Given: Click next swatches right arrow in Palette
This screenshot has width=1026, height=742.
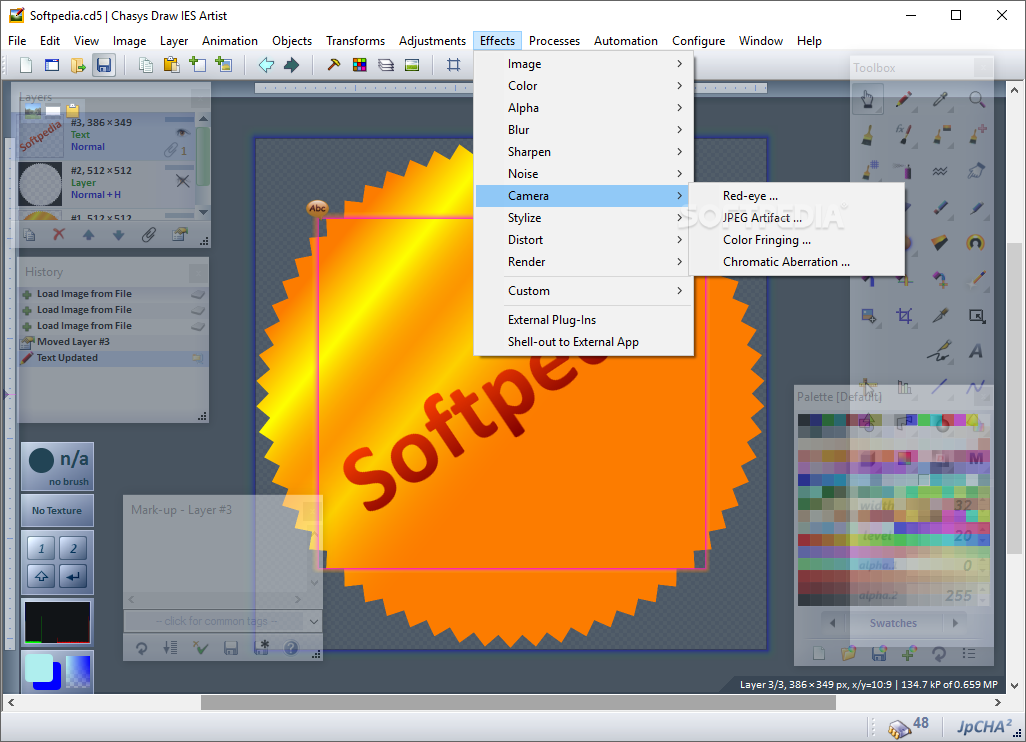Looking at the screenshot, I should click(955, 623).
